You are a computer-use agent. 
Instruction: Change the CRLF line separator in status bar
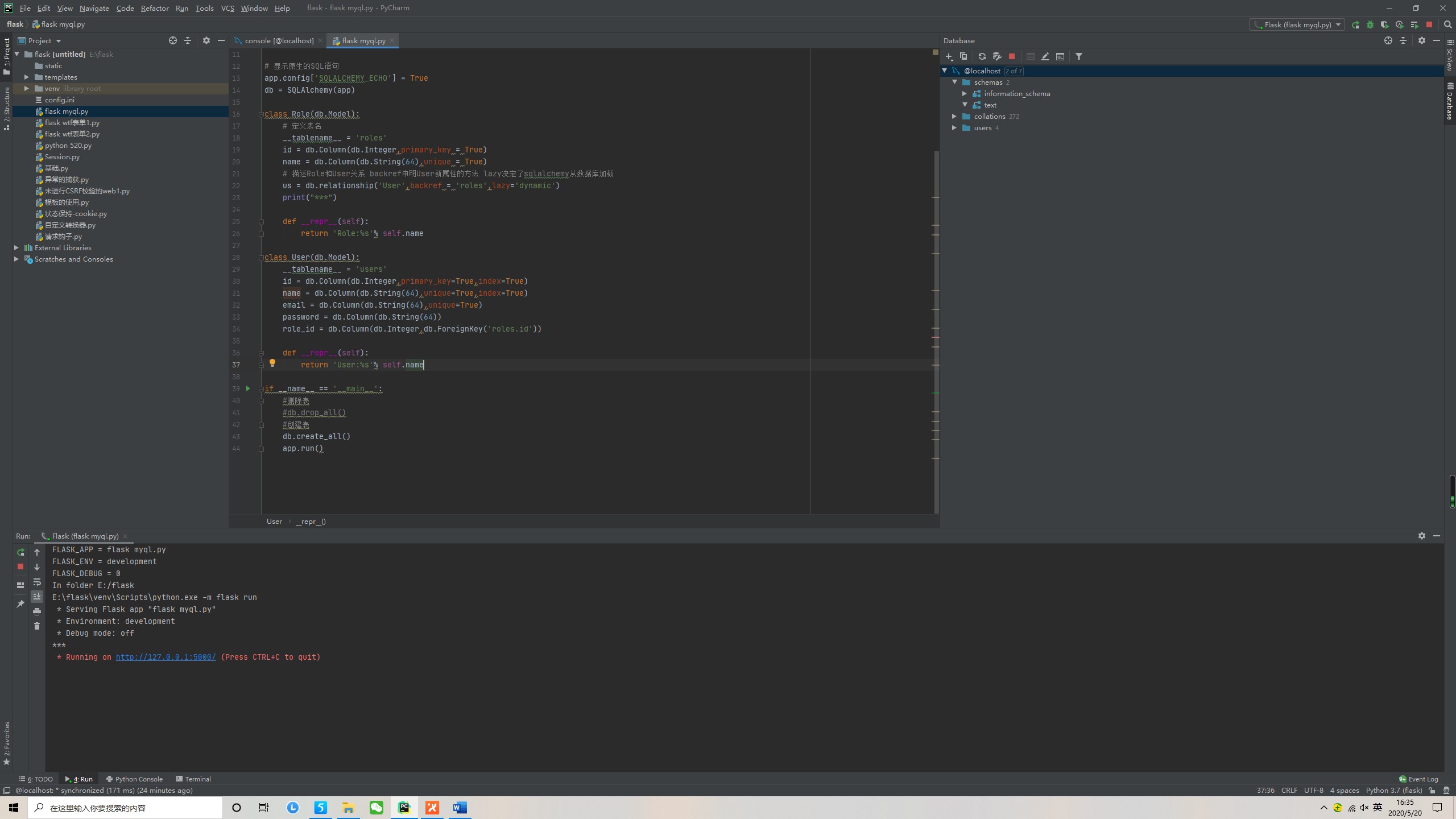(x=1289, y=790)
